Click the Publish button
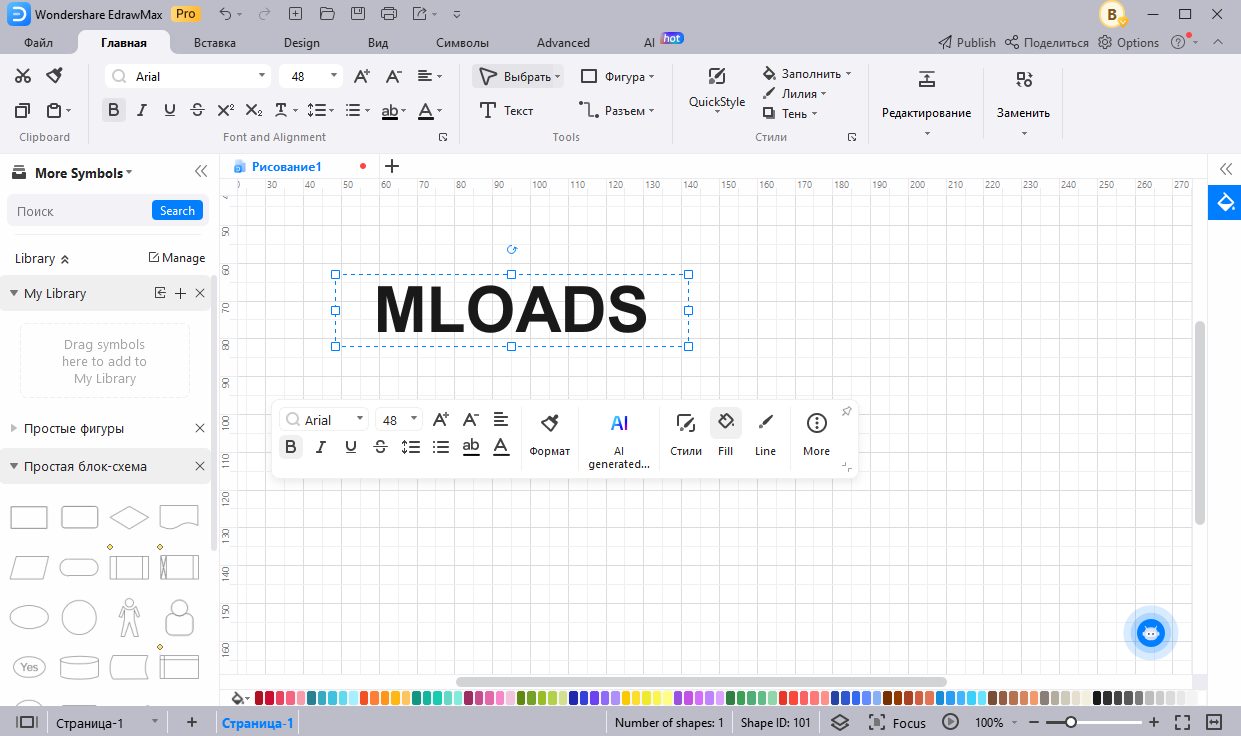The height and width of the screenshot is (736, 1241). tap(966, 43)
